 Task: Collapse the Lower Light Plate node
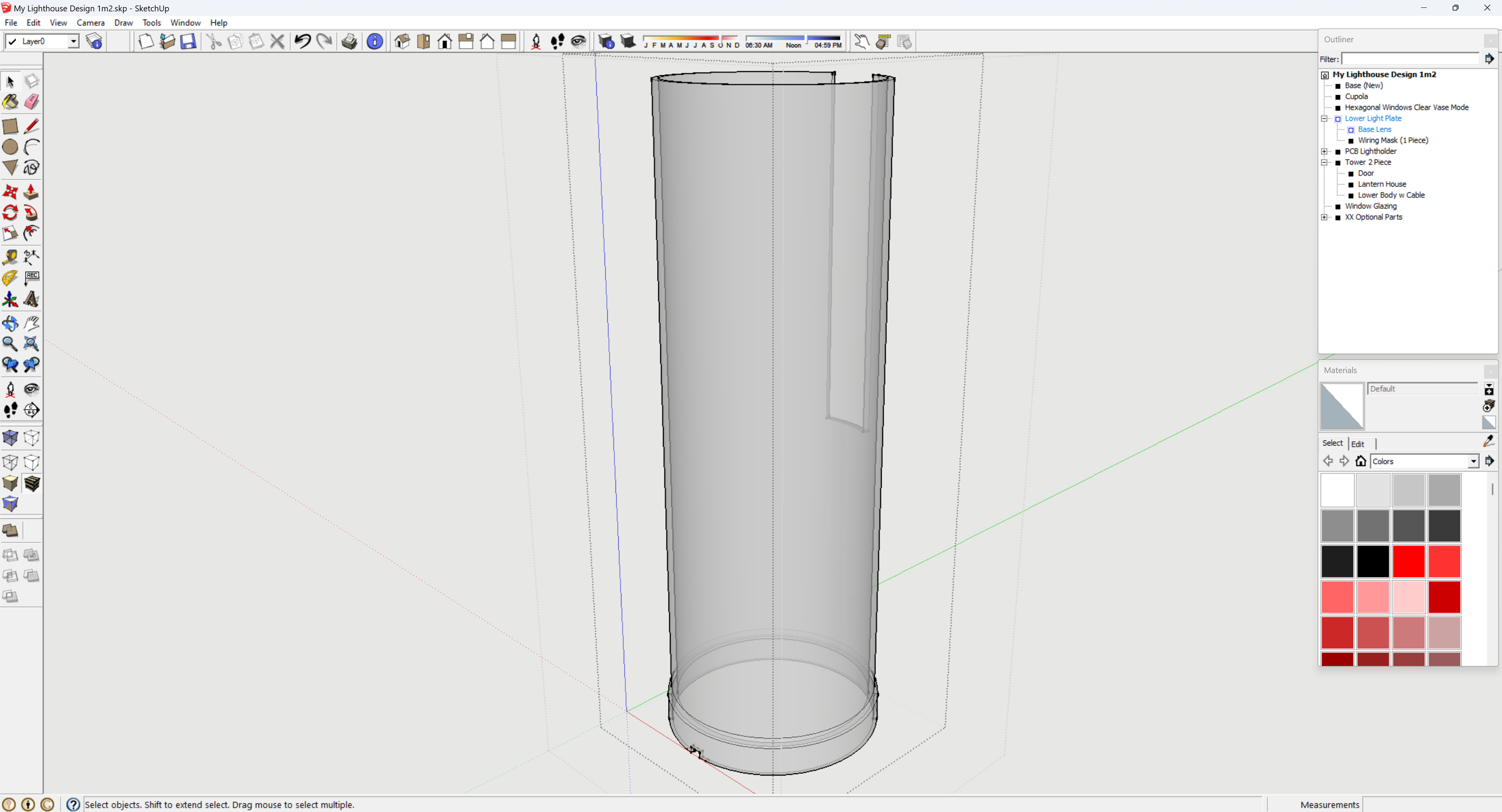(1324, 118)
